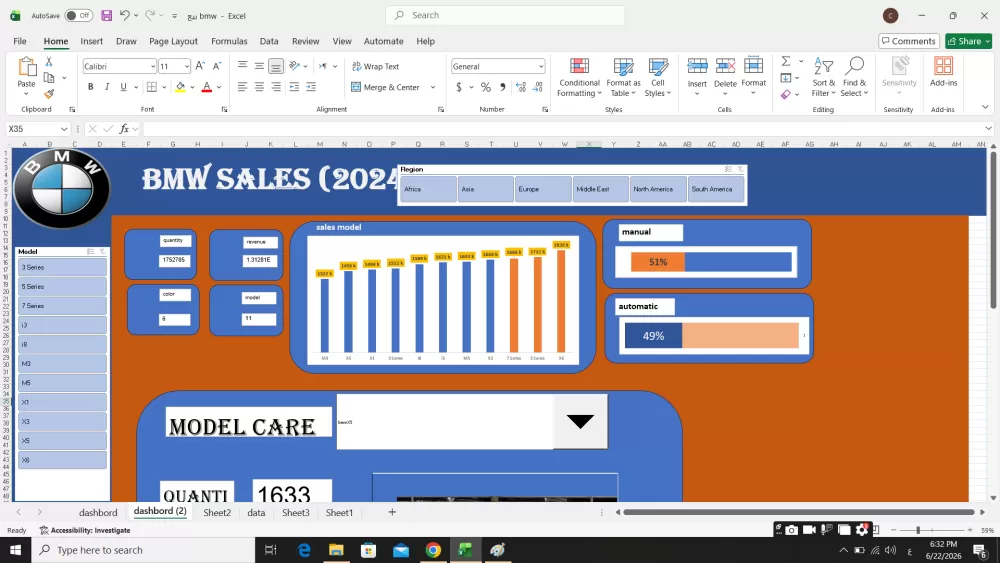This screenshot has height=563, width=1000.
Task: Toggle Bold formatting
Action: [91, 87]
